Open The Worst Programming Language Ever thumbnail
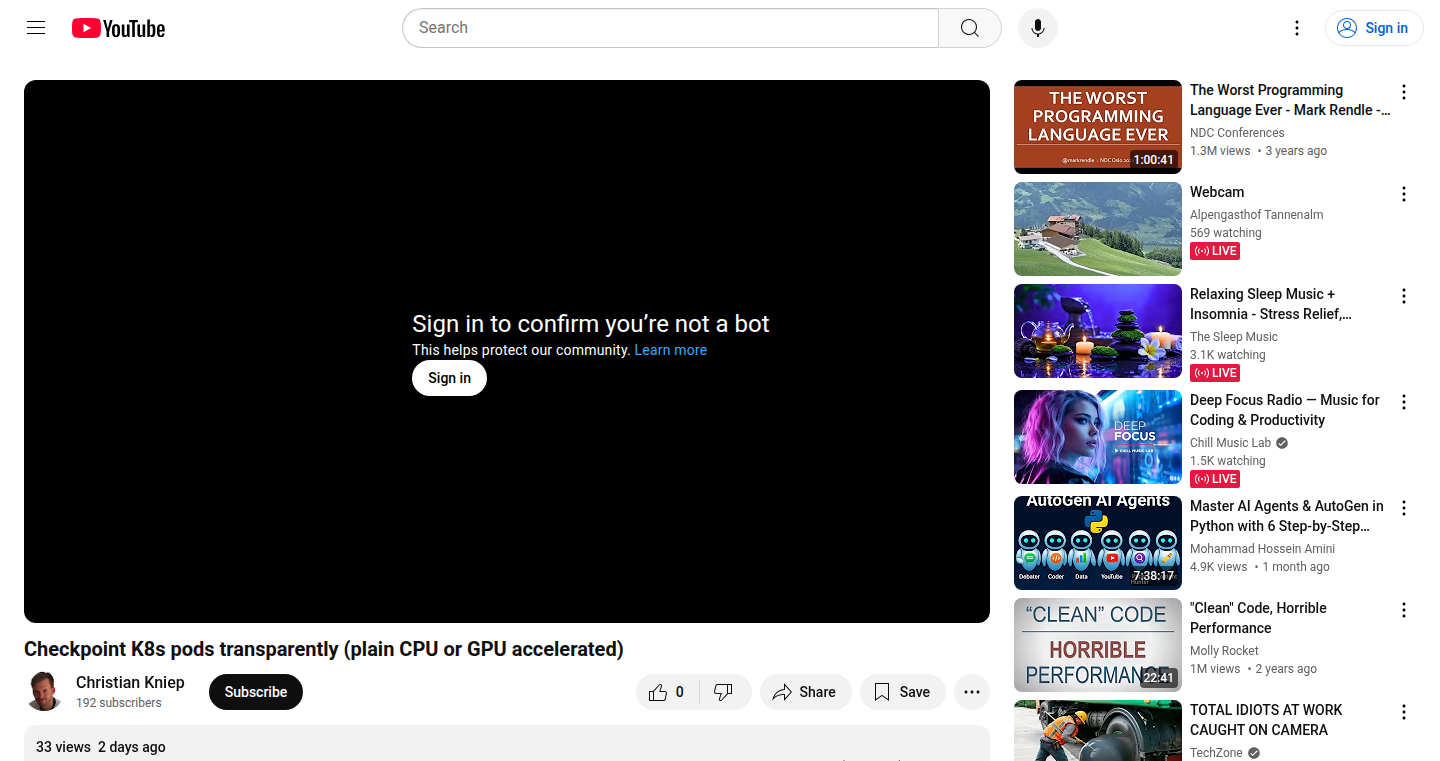The width and height of the screenshot is (1440, 761). (1098, 127)
